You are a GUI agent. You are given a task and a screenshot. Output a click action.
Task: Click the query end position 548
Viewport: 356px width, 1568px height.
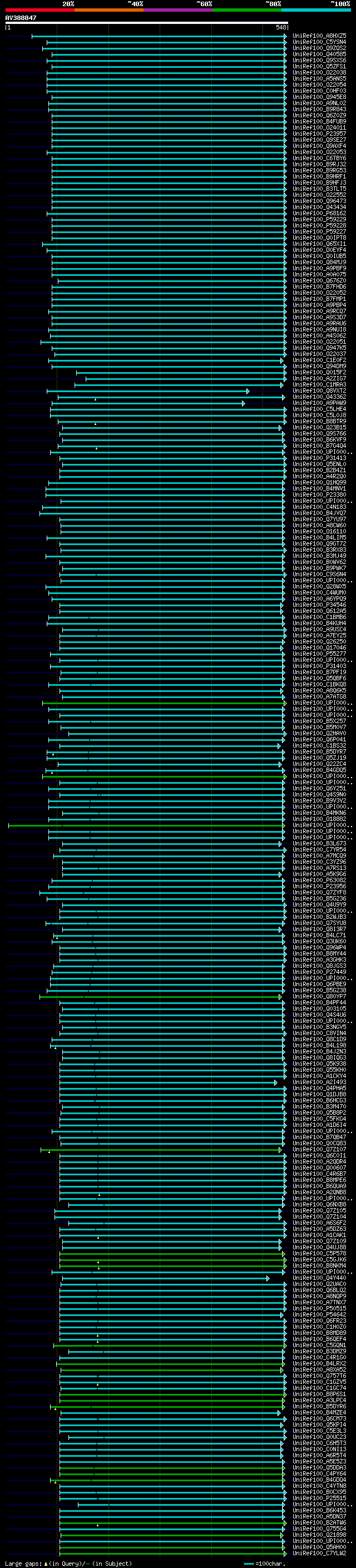280,27
